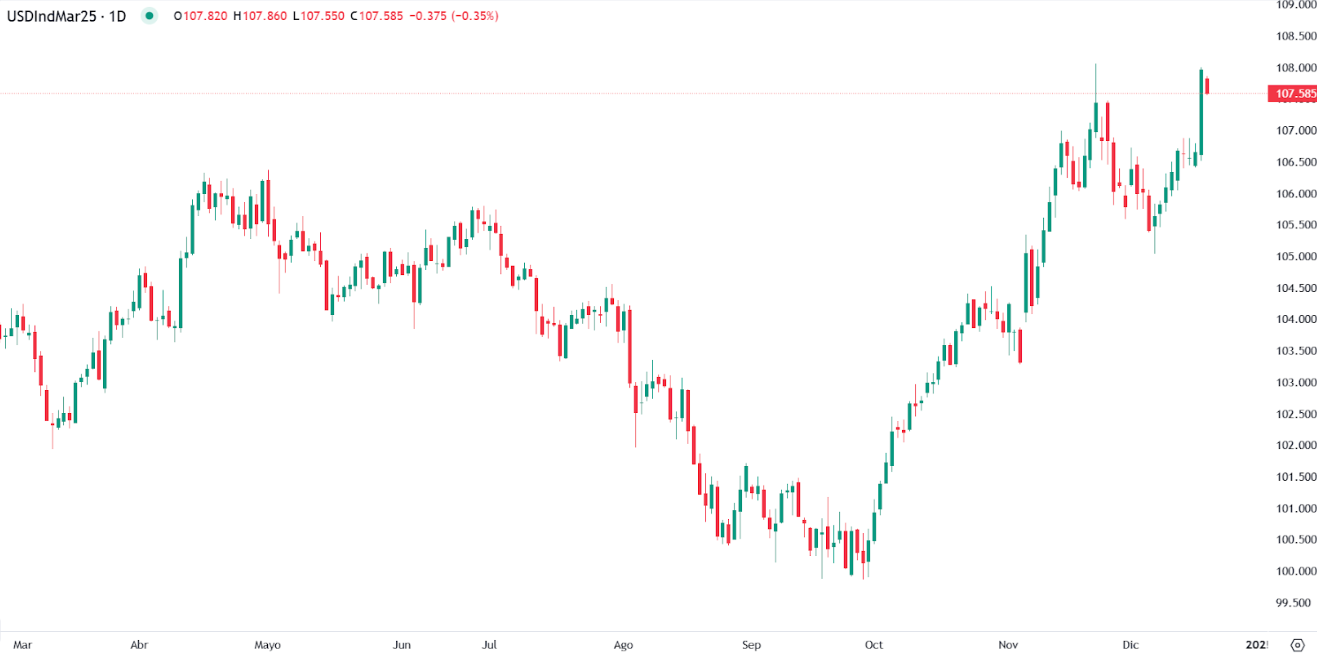
Task: Click the Sep label on time axis
Action: pyautogui.click(x=752, y=646)
